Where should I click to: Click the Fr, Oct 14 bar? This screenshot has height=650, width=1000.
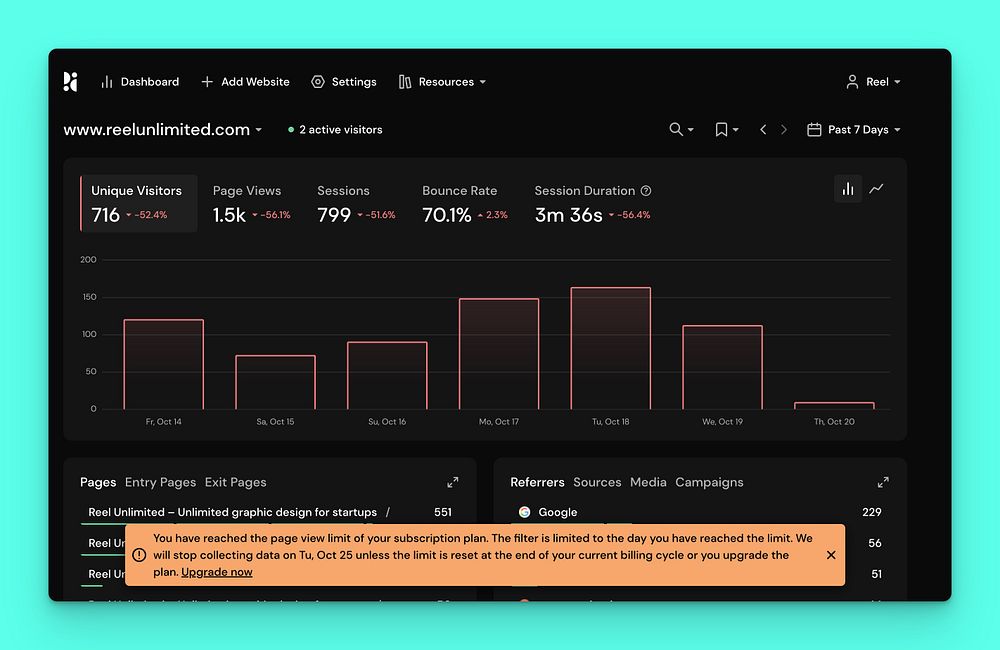click(x=163, y=364)
